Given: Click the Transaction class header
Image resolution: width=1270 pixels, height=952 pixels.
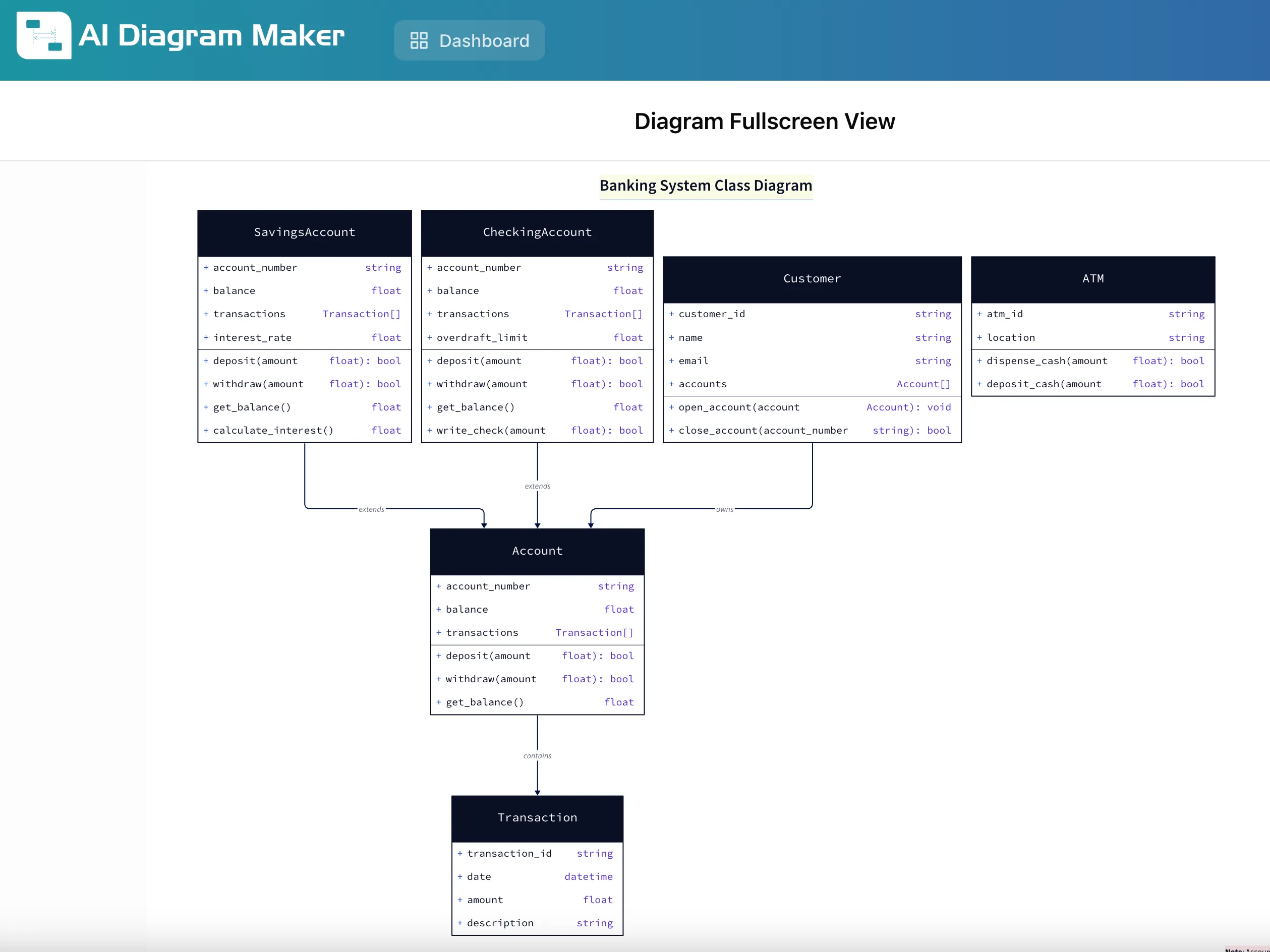Looking at the screenshot, I should [537, 818].
